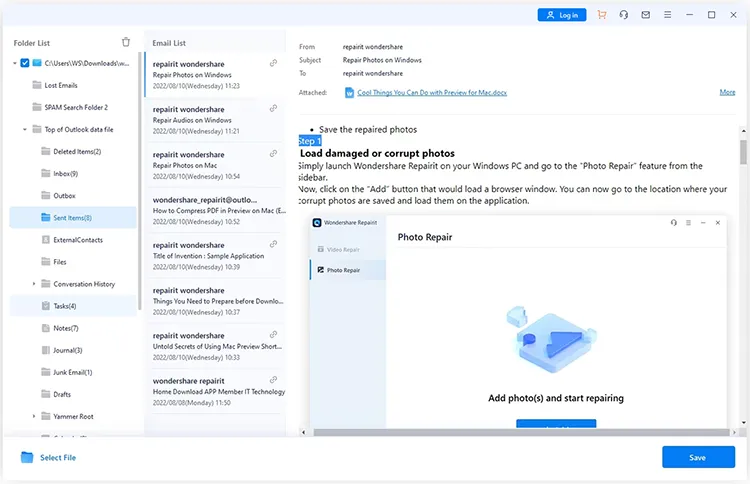Select the Junk Email(1) folder

pos(72,372)
